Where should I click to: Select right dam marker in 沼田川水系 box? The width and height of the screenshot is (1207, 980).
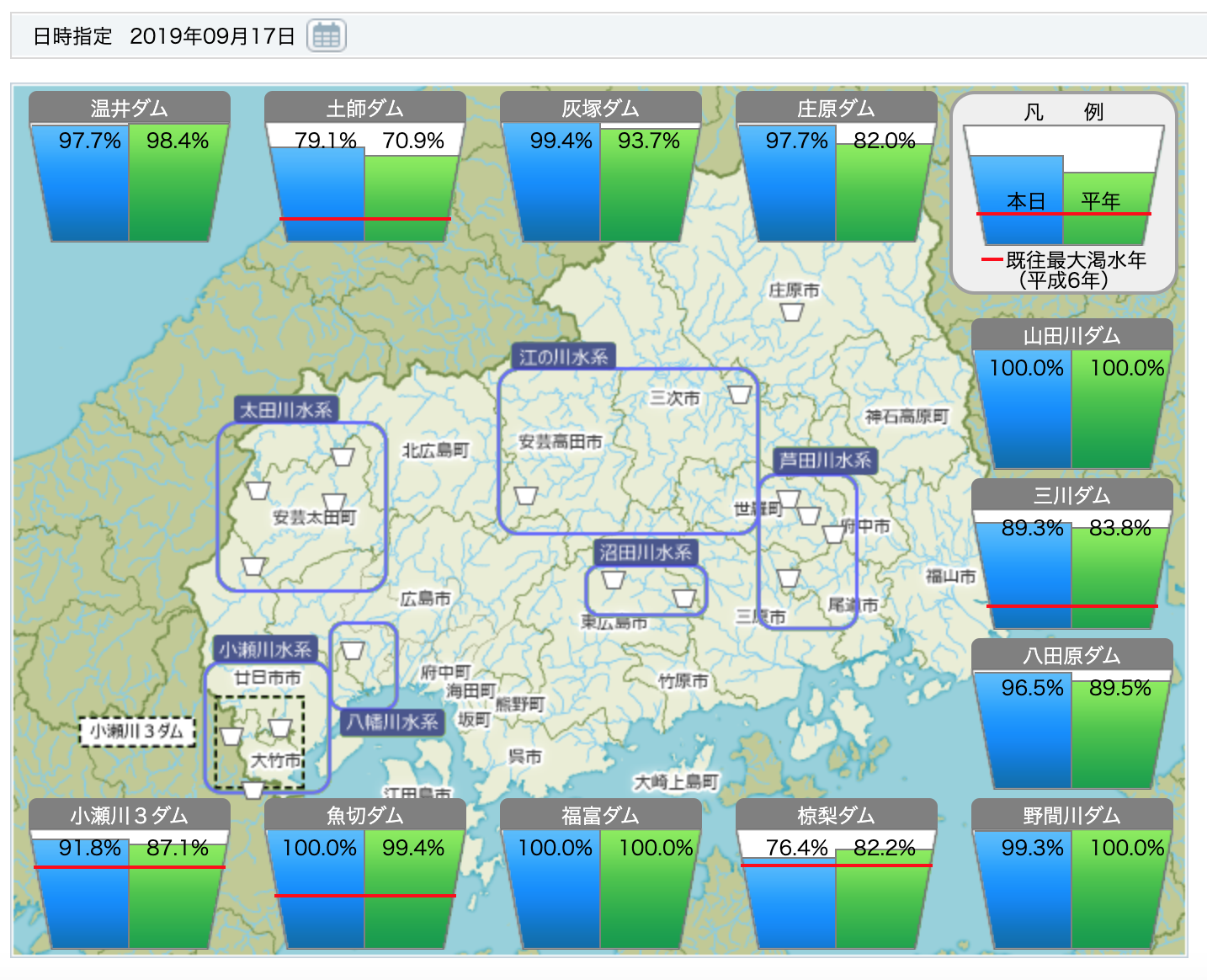click(x=684, y=598)
